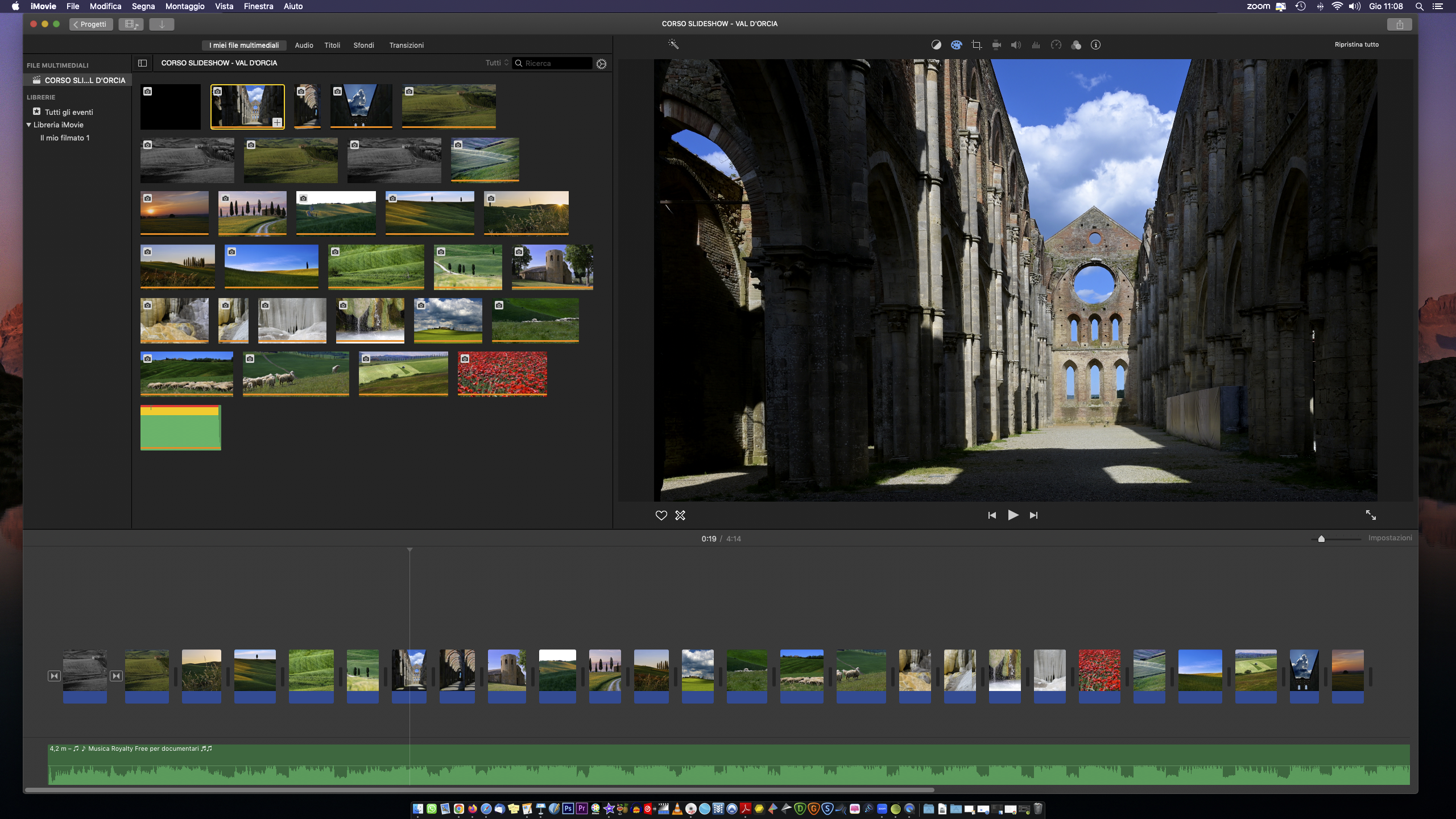Open the speed speedometer tool

tap(1056, 45)
